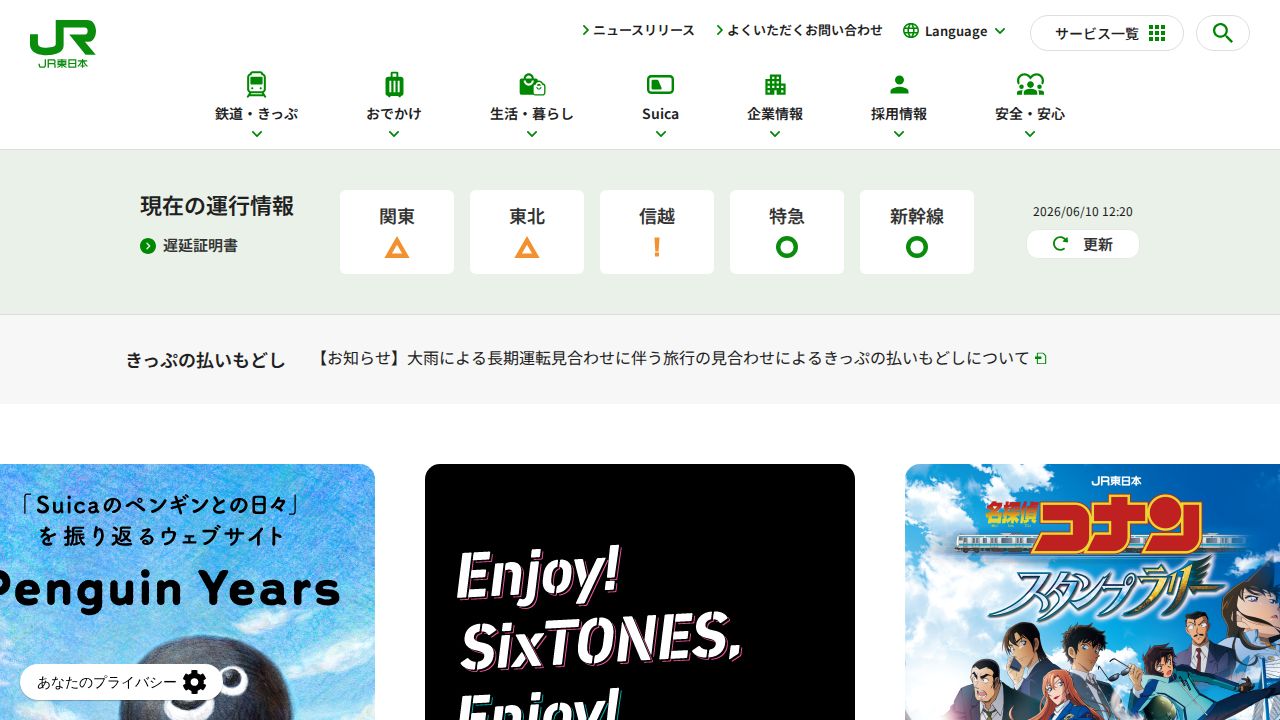1280x720 pixels.
Task: Click the triangle status icon under 関東
Action: 397,248
